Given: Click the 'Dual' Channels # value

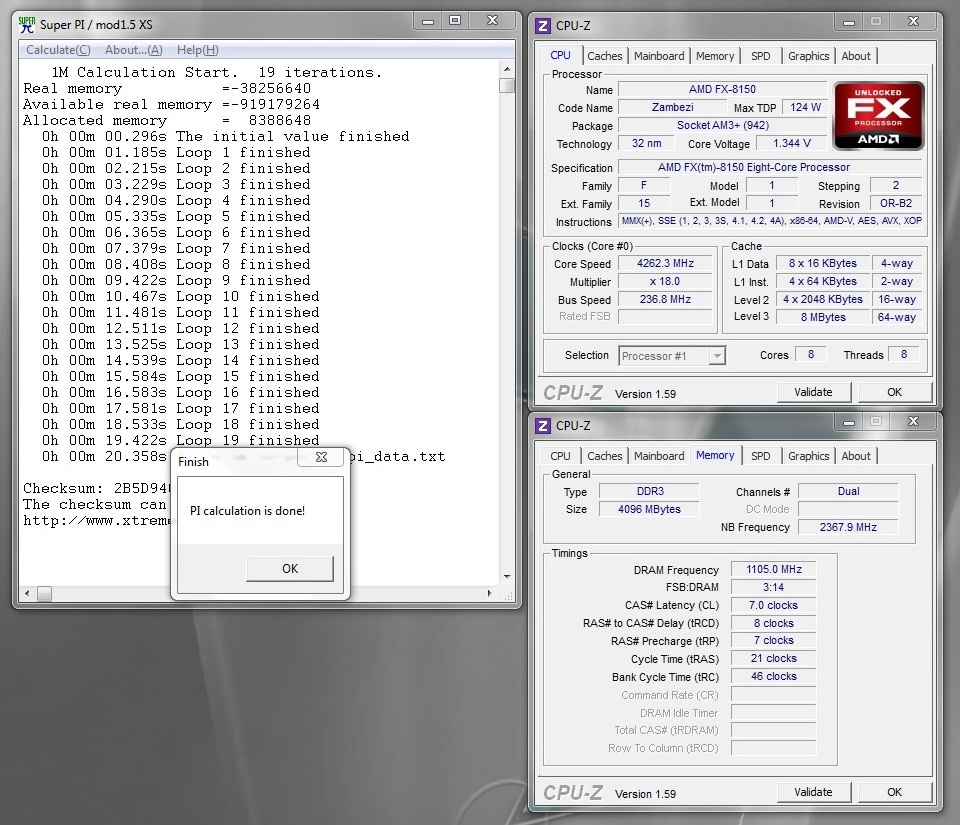Looking at the screenshot, I should click(848, 491).
